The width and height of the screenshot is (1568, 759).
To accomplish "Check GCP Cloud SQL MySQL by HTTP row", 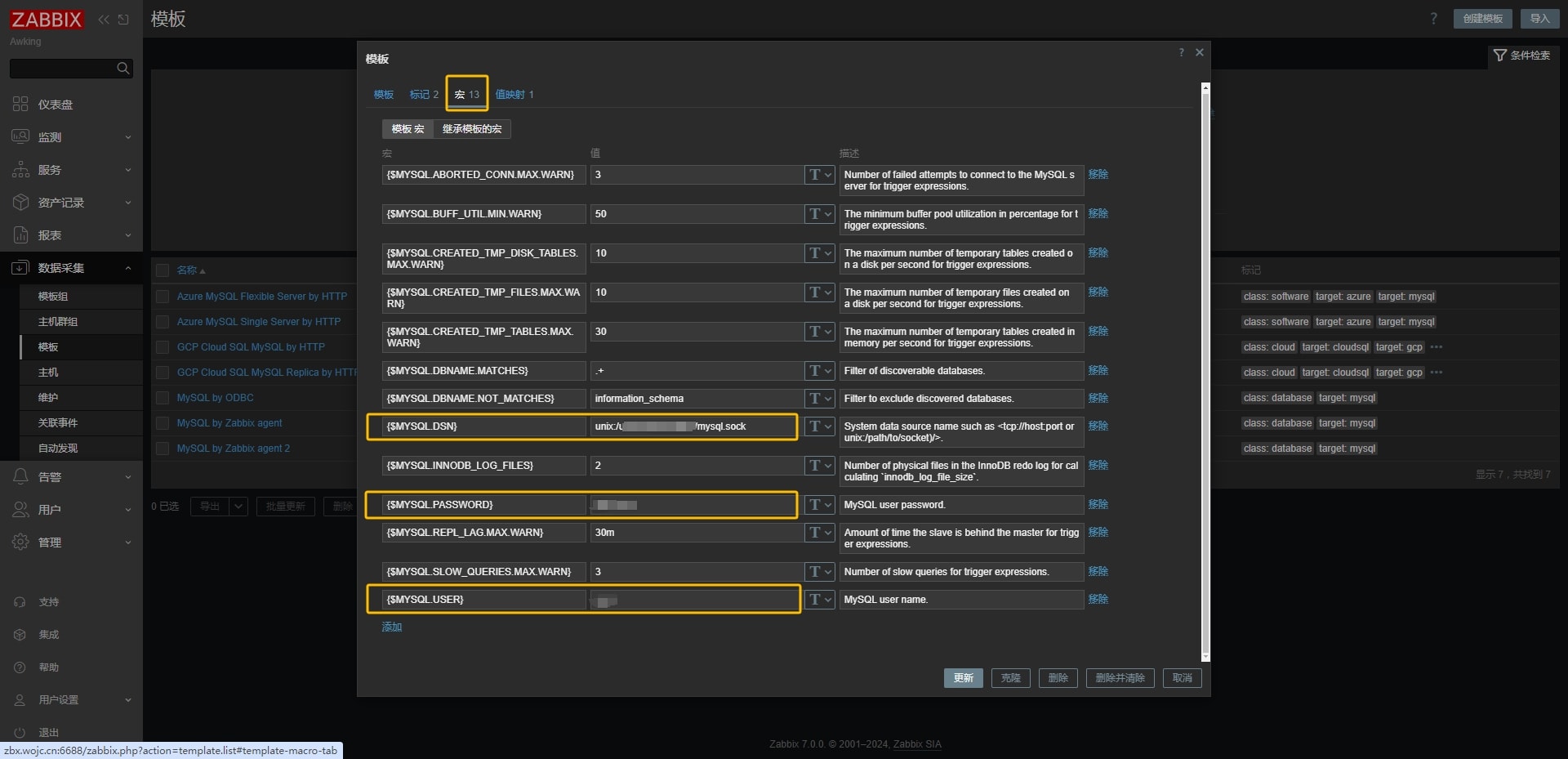I will tap(163, 347).
